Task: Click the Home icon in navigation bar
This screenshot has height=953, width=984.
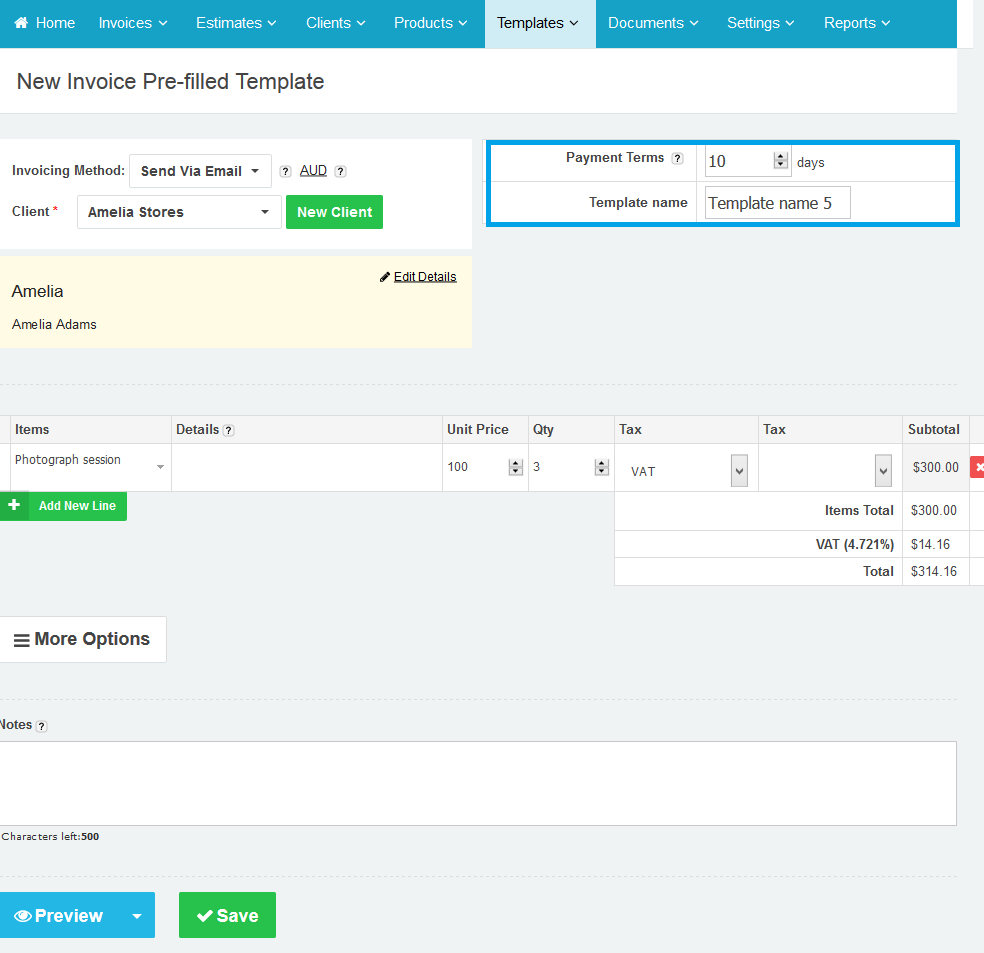Action: (21, 23)
